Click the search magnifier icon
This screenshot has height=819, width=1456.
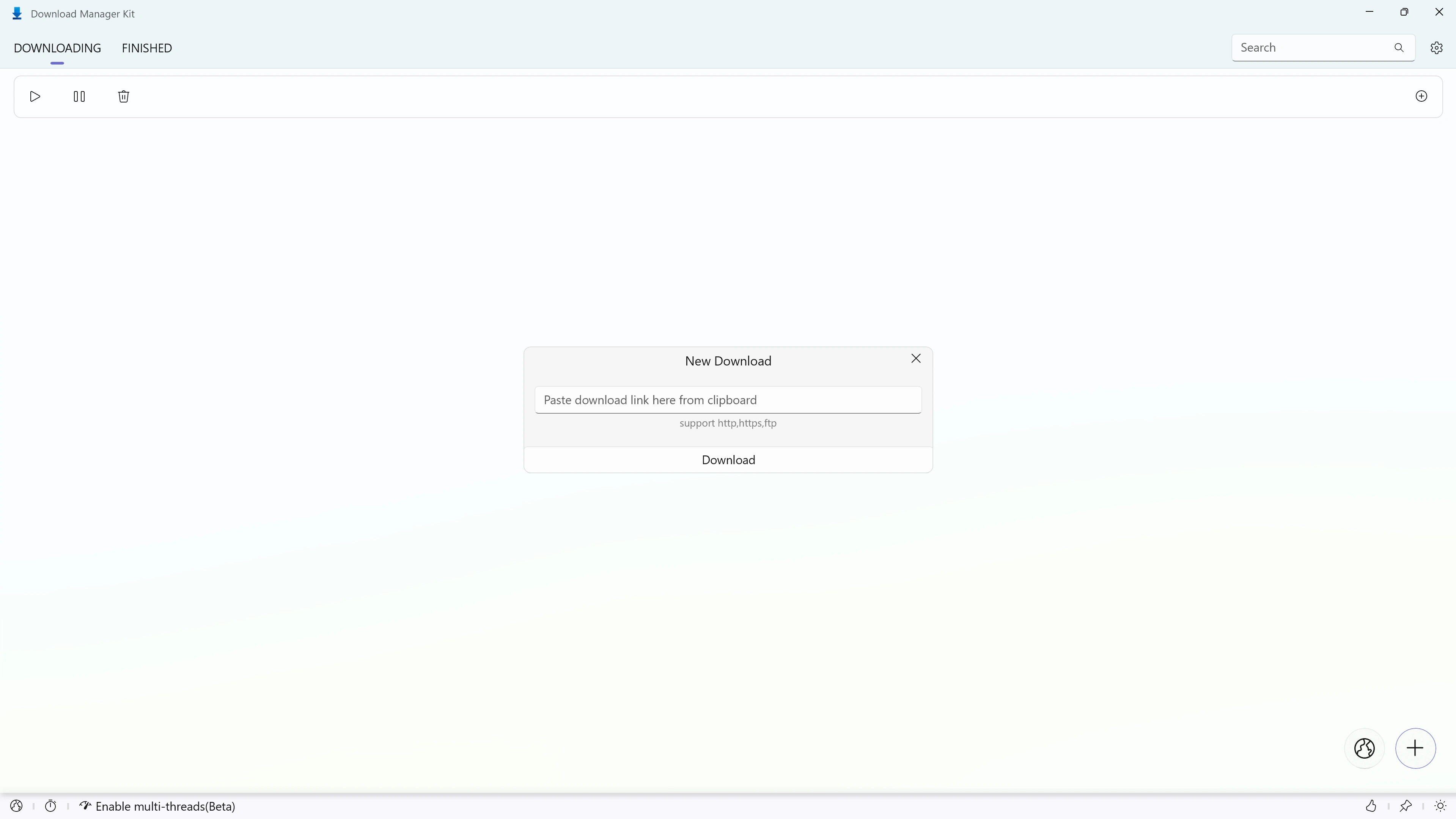[1399, 47]
